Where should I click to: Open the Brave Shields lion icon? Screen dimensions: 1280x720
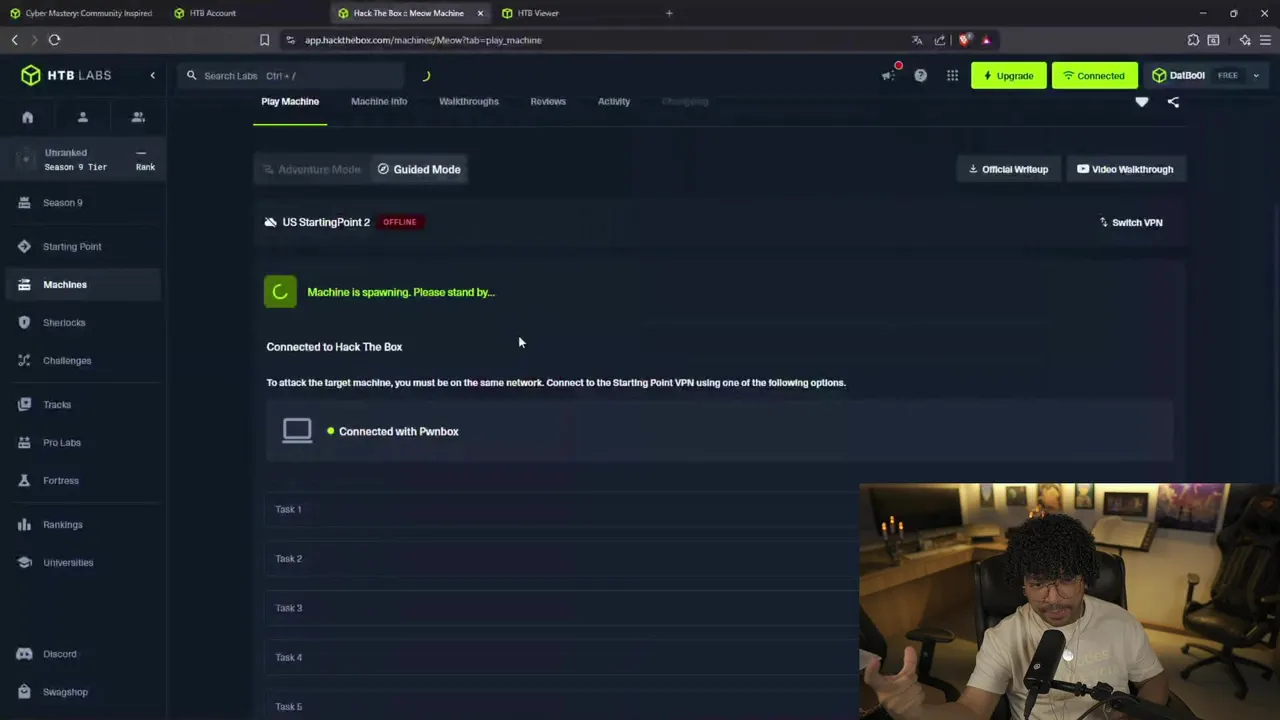pyautogui.click(x=964, y=40)
